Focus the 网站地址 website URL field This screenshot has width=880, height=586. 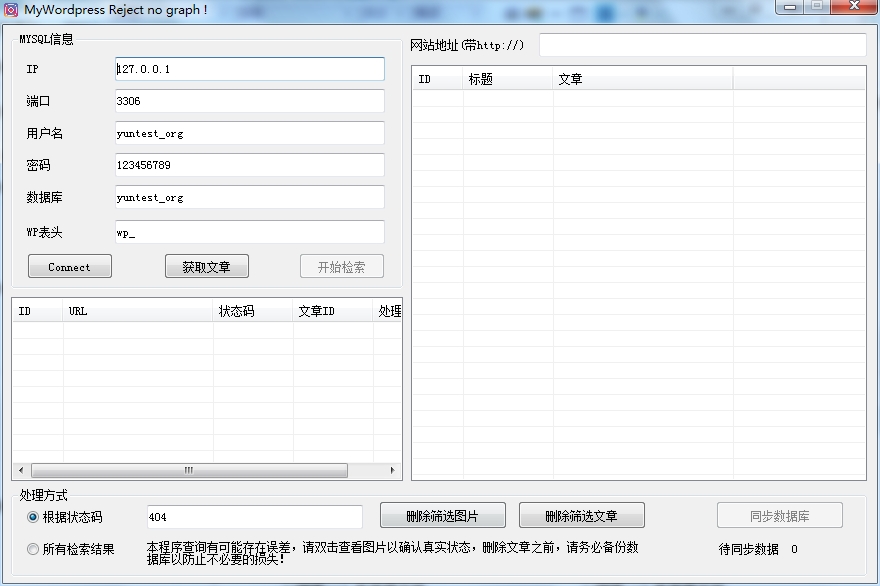[703, 45]
